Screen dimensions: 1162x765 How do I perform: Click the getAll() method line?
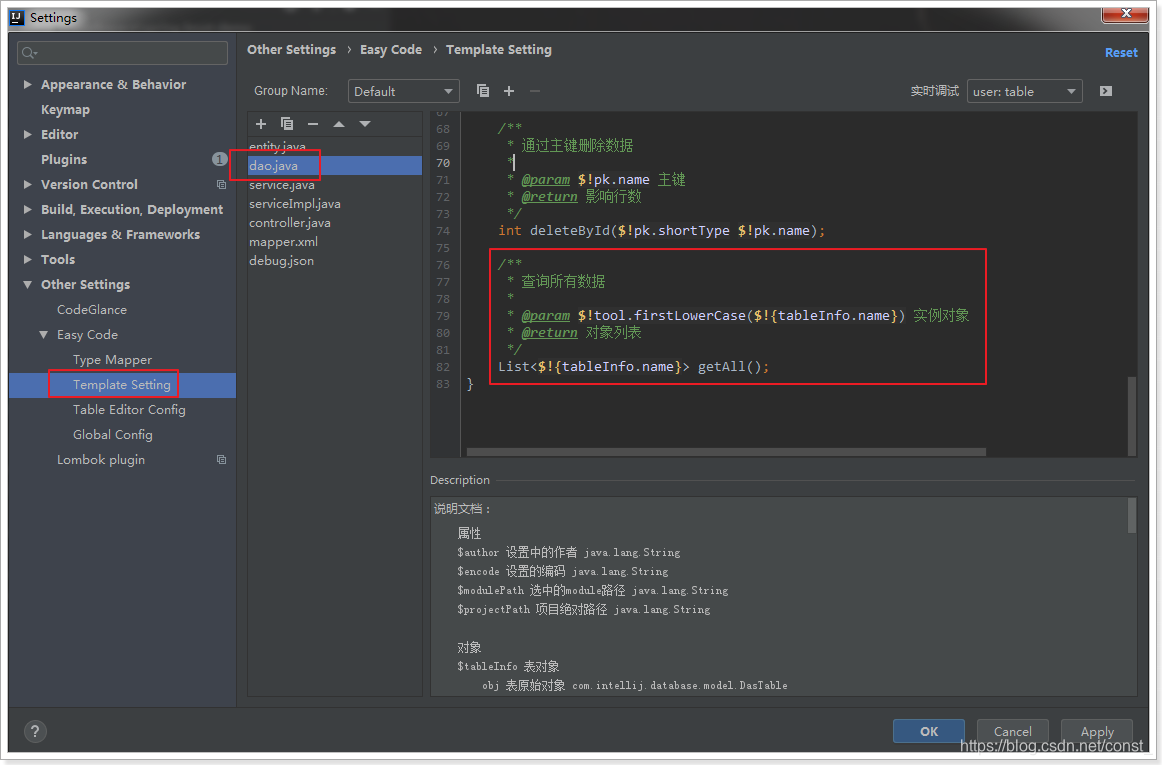pos(634,367)
